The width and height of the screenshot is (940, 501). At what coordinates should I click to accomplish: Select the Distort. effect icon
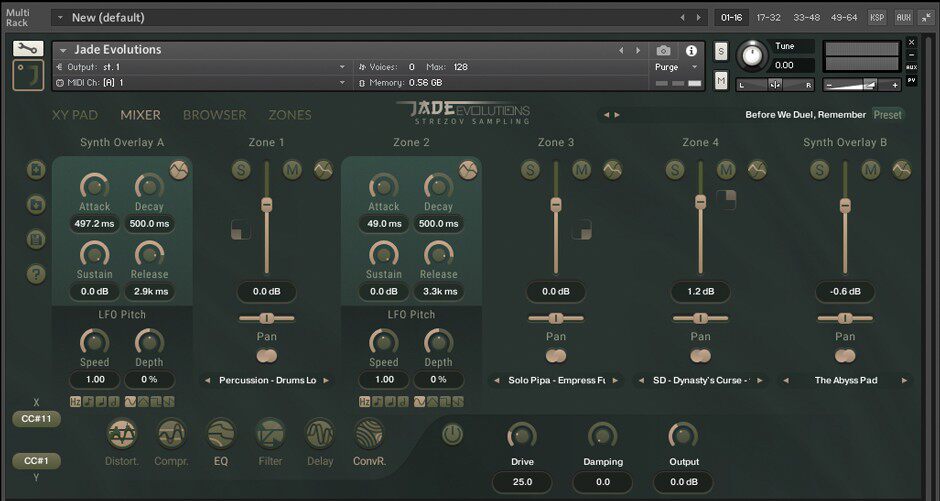[122, 434]
